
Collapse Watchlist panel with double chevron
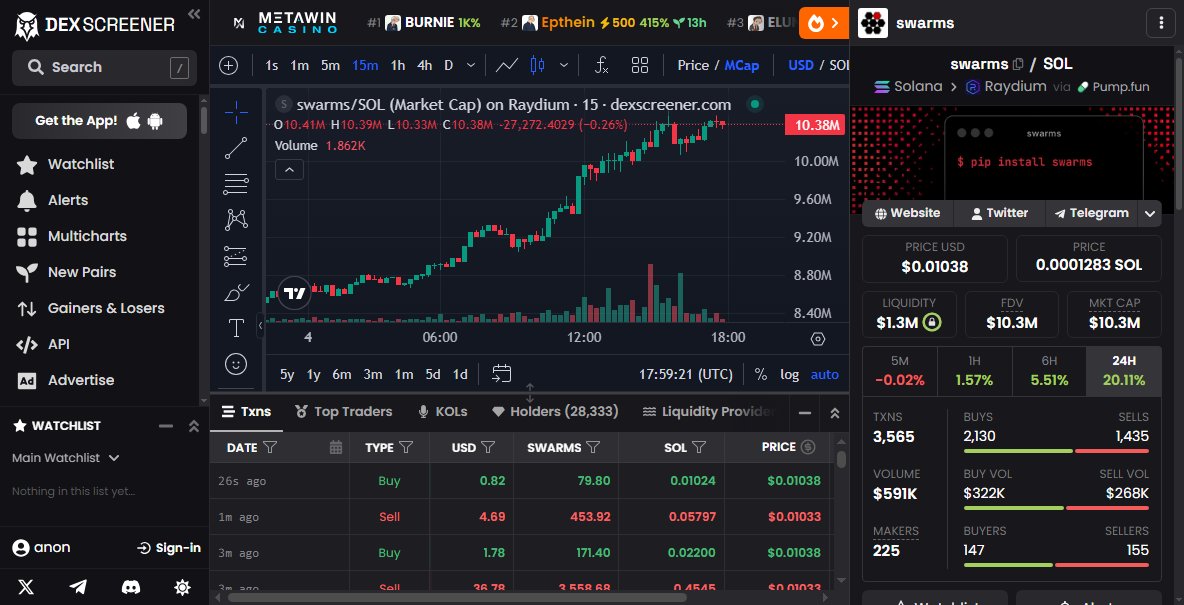(193, 426)
